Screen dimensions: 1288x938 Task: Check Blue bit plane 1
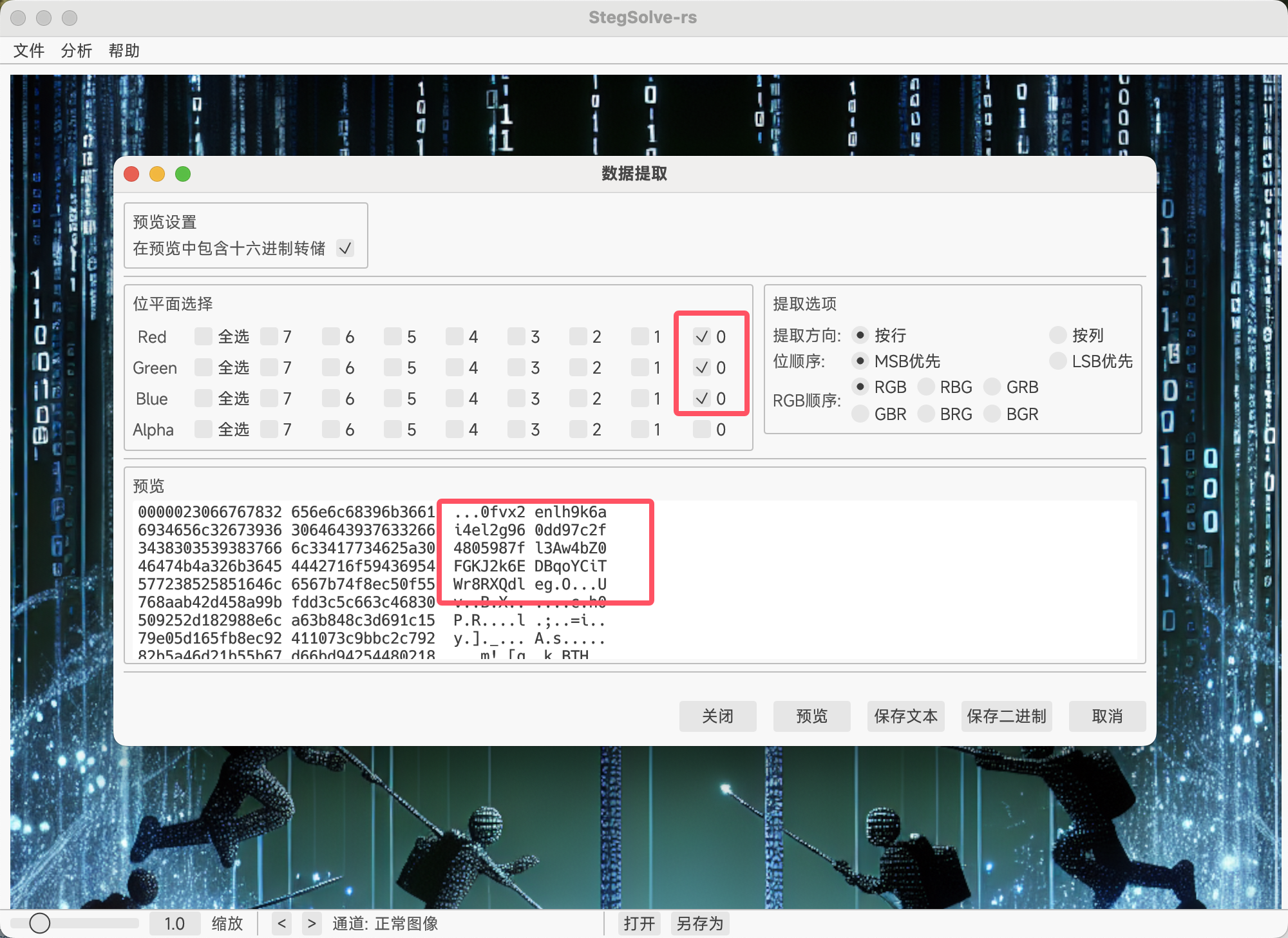coord(640,398)
